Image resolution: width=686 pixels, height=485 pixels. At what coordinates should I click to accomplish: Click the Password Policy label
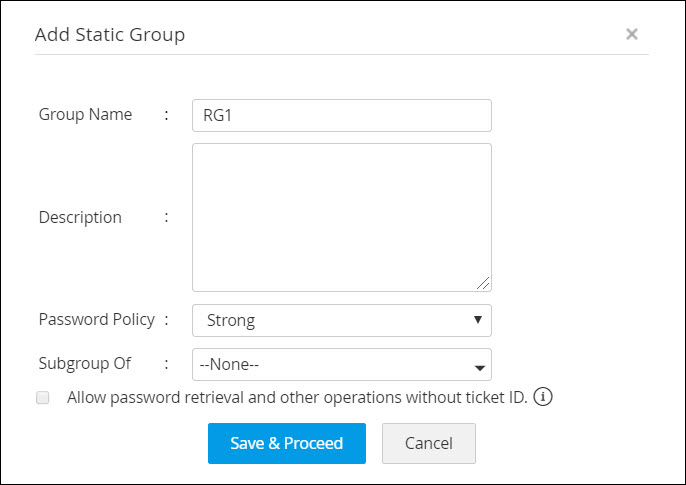[x=96, y=320]
